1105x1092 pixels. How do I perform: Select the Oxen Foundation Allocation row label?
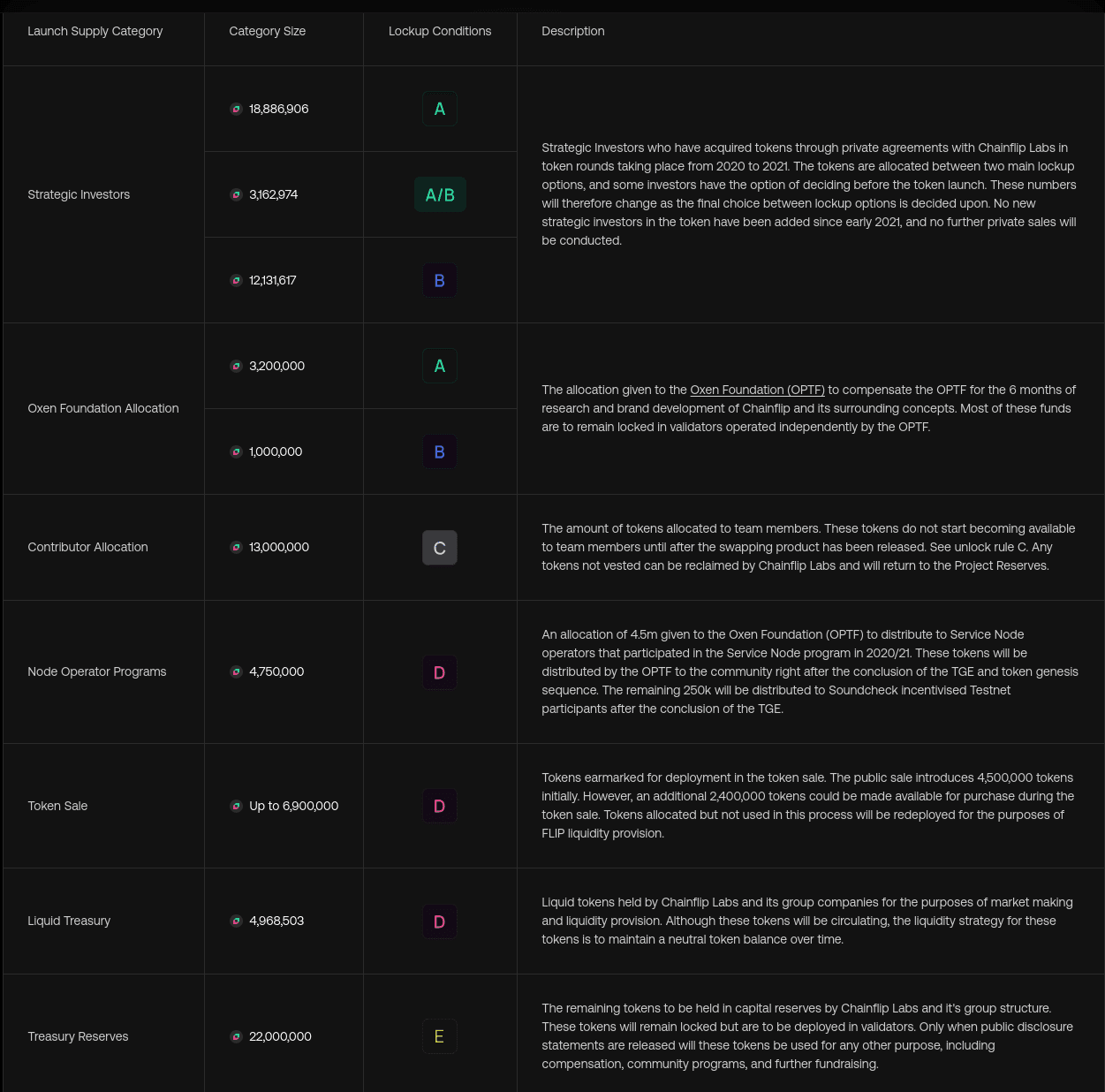click(x=103, y=408)
